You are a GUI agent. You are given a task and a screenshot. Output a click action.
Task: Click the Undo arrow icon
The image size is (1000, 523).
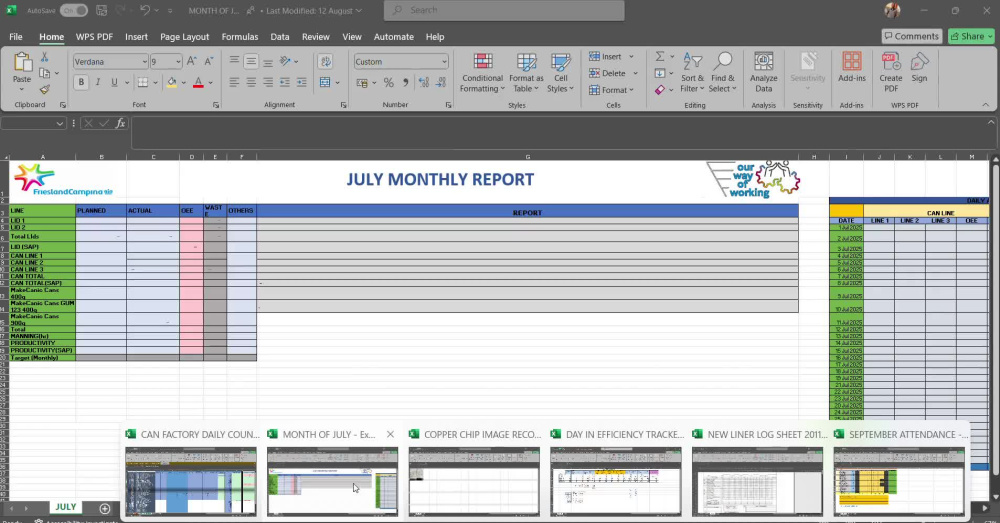tap(145, 10)
